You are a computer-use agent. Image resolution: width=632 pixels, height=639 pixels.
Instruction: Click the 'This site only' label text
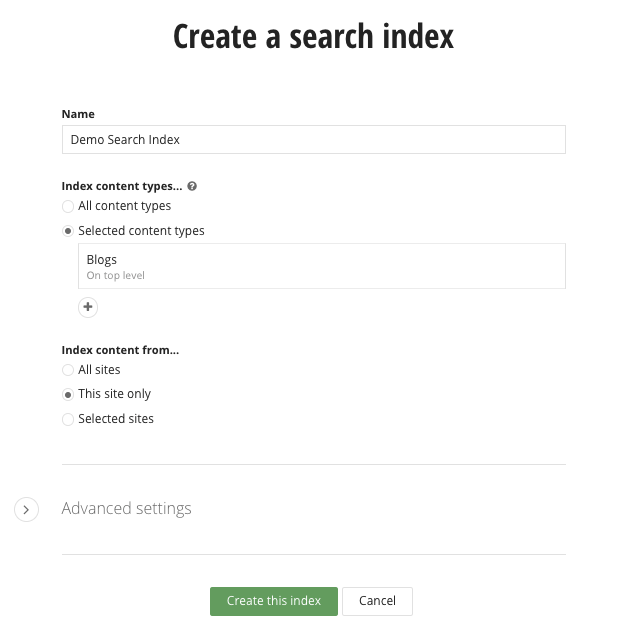click(x=114, y=394)
